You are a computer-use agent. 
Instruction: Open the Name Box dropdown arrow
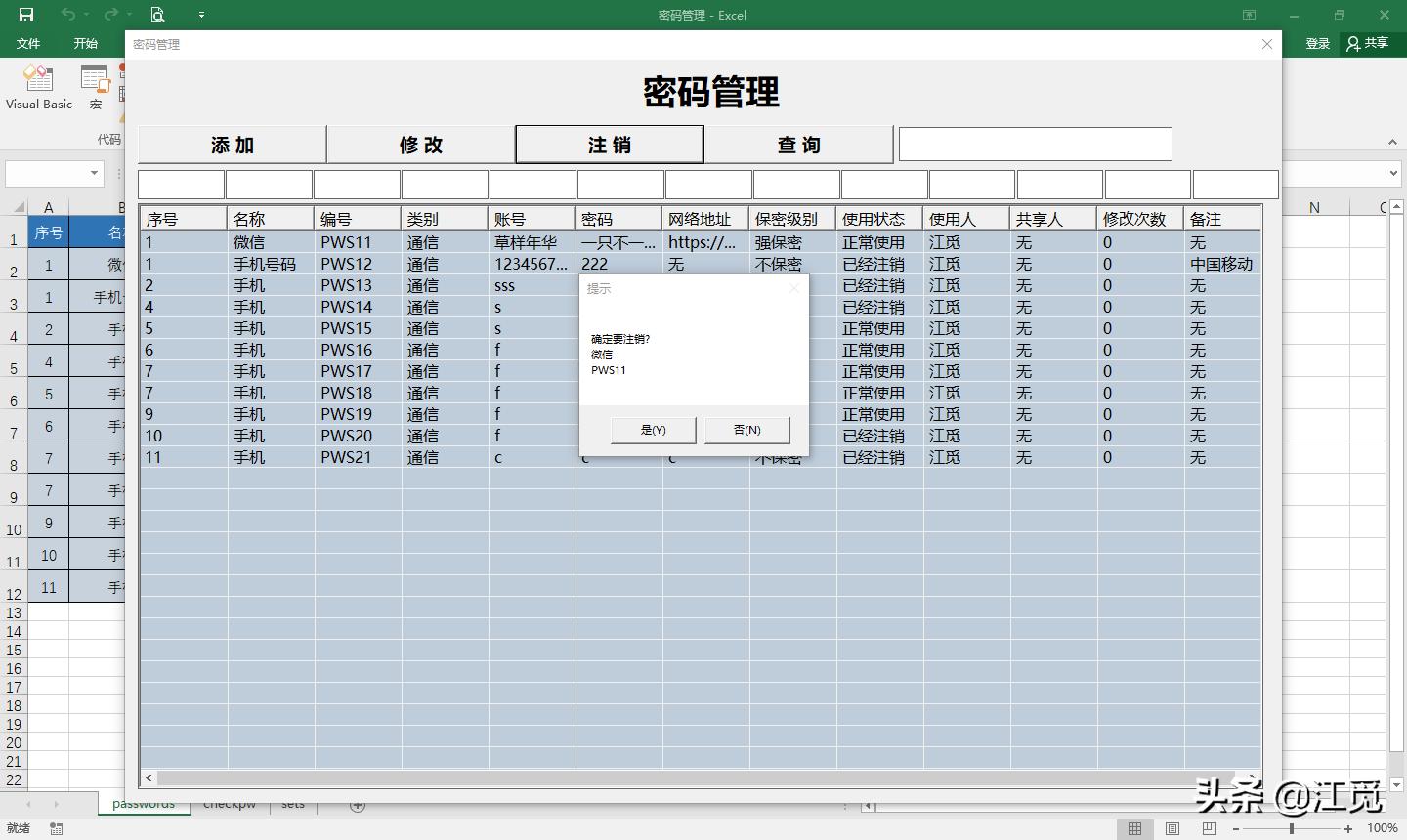click(x=93, y=173)
